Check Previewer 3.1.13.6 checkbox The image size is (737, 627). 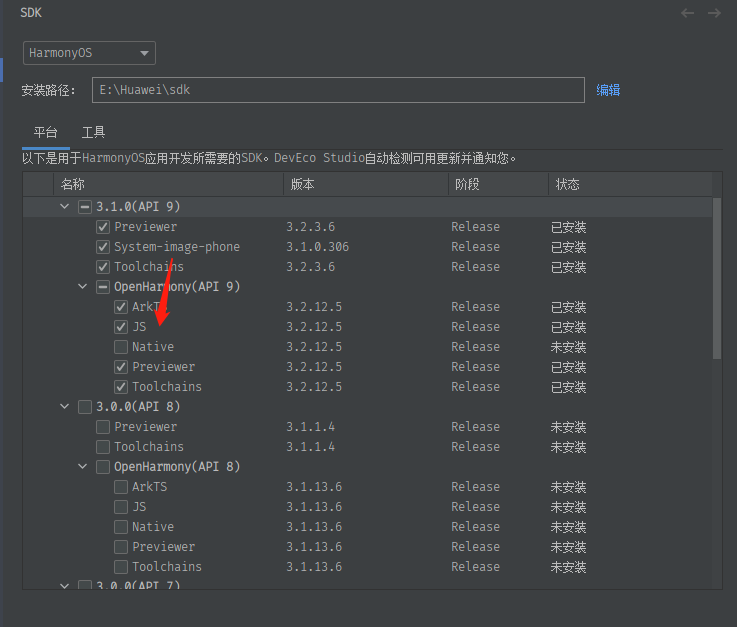(121, 547)
